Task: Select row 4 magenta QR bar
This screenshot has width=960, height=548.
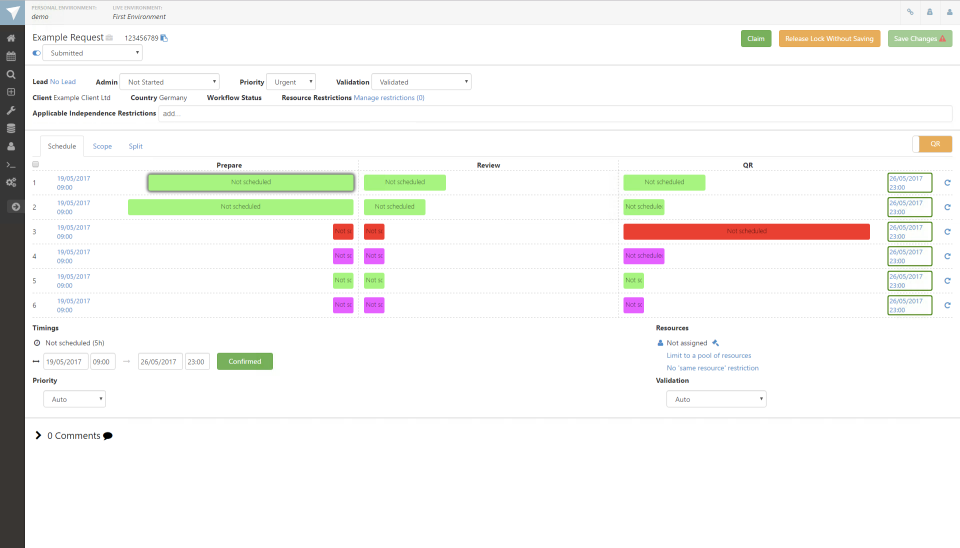Action: point(643,255)
